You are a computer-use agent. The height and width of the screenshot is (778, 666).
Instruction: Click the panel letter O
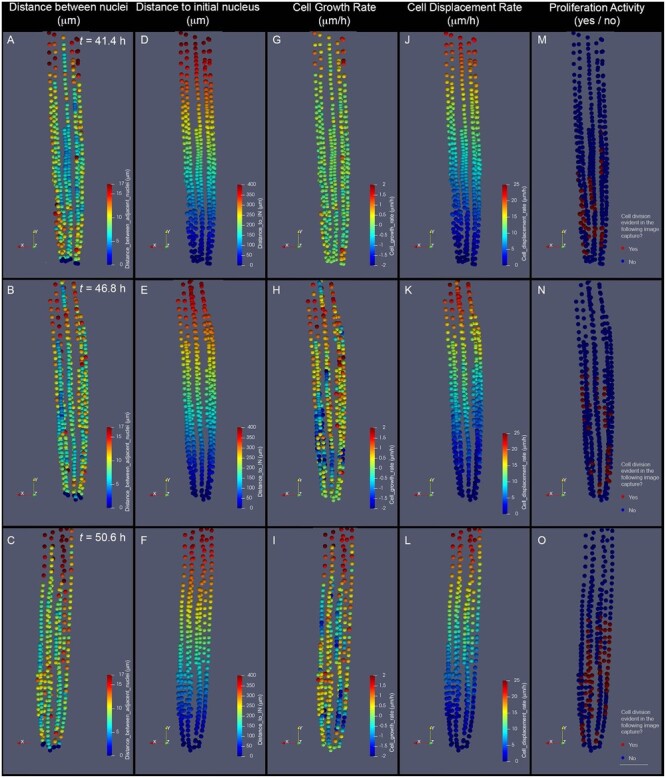coord(541,540)
